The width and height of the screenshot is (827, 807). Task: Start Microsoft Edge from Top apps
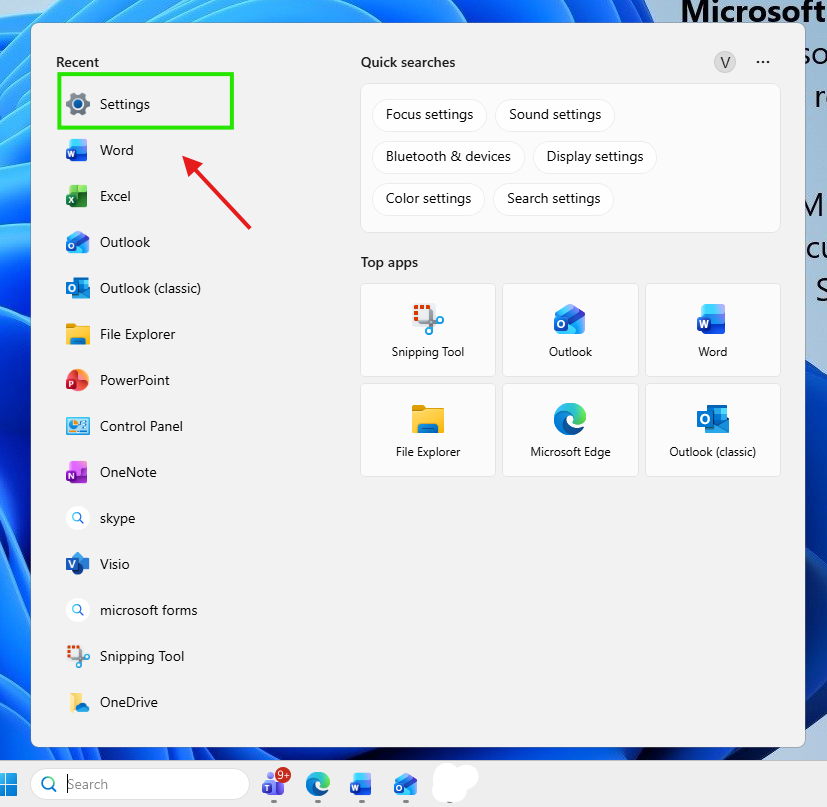click(570, 430)
